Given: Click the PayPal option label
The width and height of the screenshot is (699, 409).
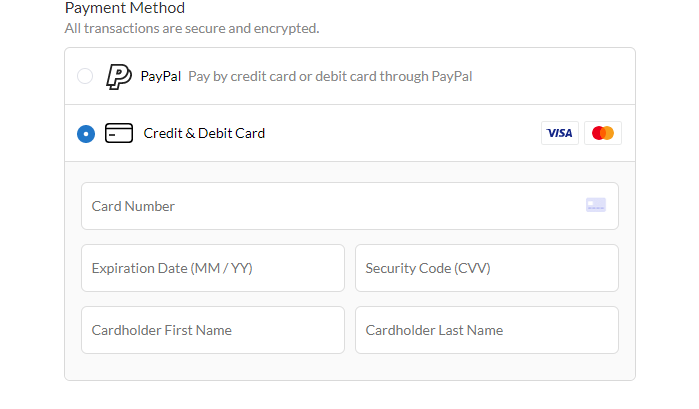Looking at the screenshot, I should 161,76.
